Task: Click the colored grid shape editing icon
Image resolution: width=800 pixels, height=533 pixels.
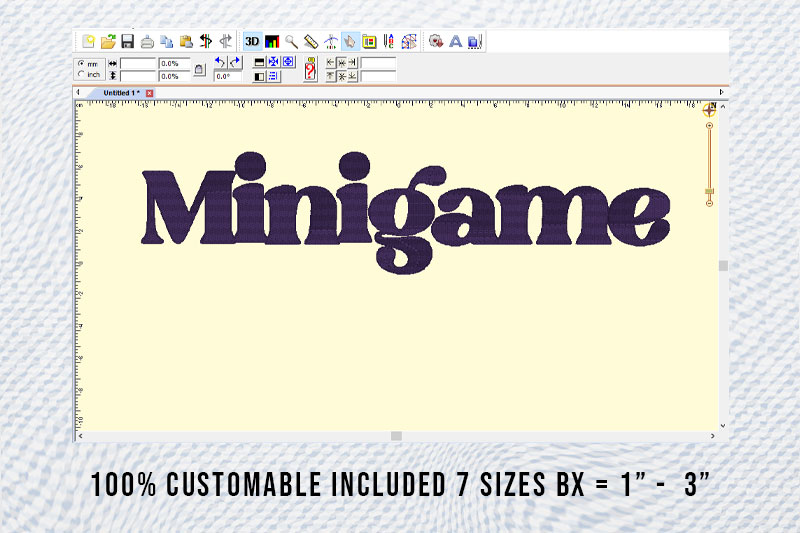Action: point(409,41)
